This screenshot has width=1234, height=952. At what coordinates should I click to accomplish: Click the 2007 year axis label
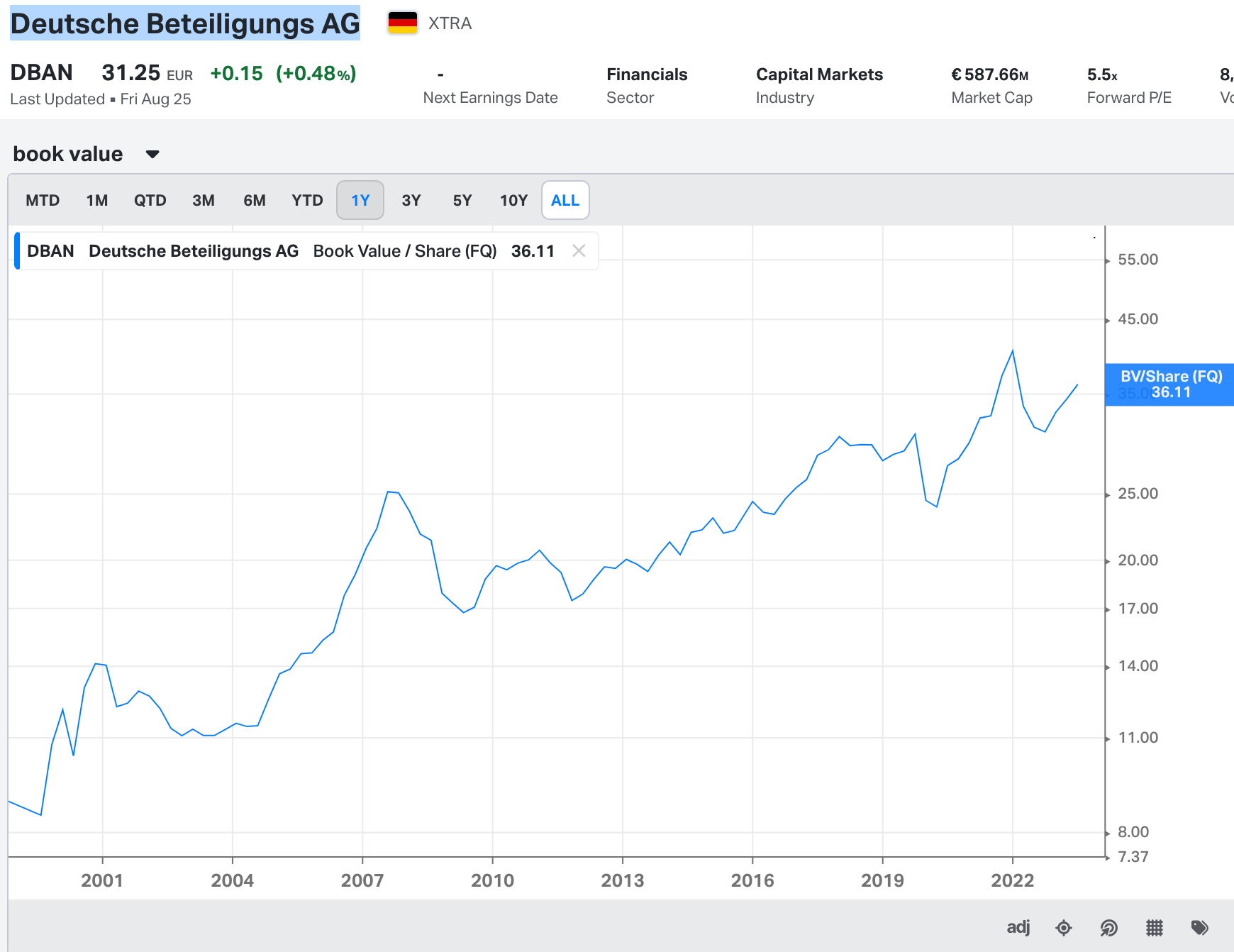362,880
